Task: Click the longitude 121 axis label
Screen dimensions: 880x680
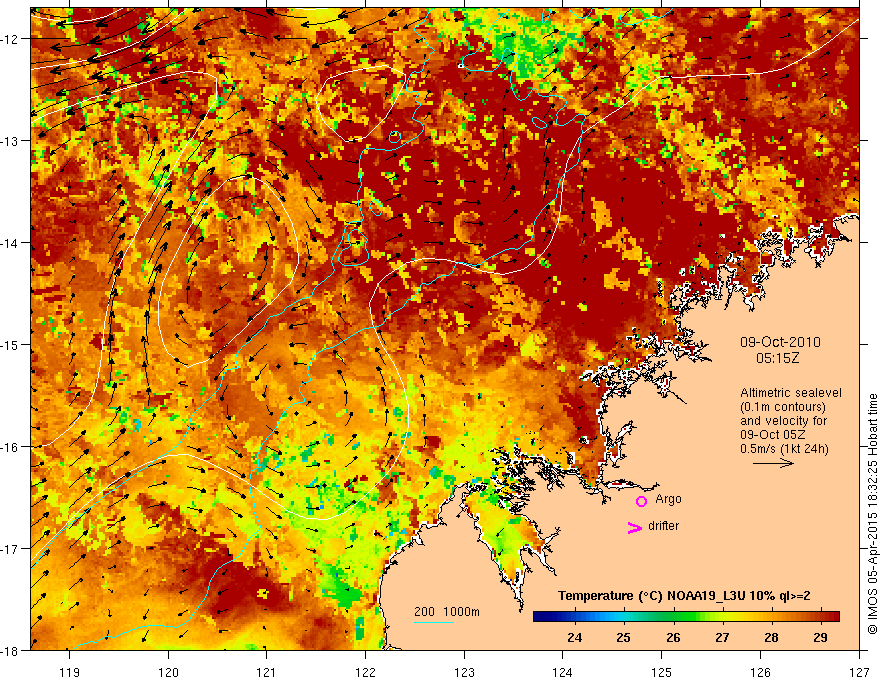Action: coord(267,672)
